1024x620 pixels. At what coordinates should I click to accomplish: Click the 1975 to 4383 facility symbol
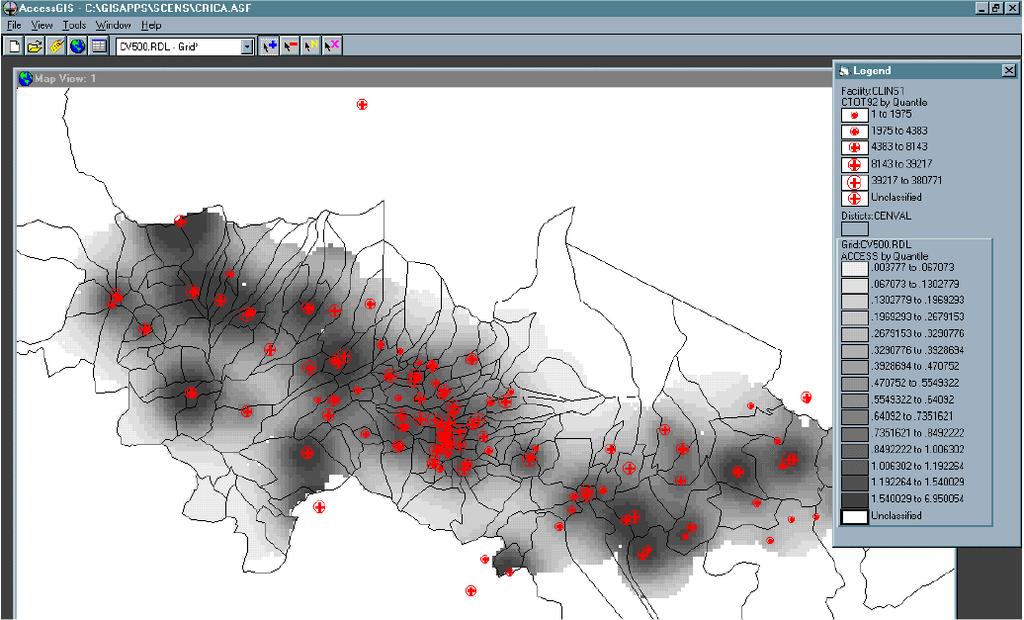click(x=854, y=131)
